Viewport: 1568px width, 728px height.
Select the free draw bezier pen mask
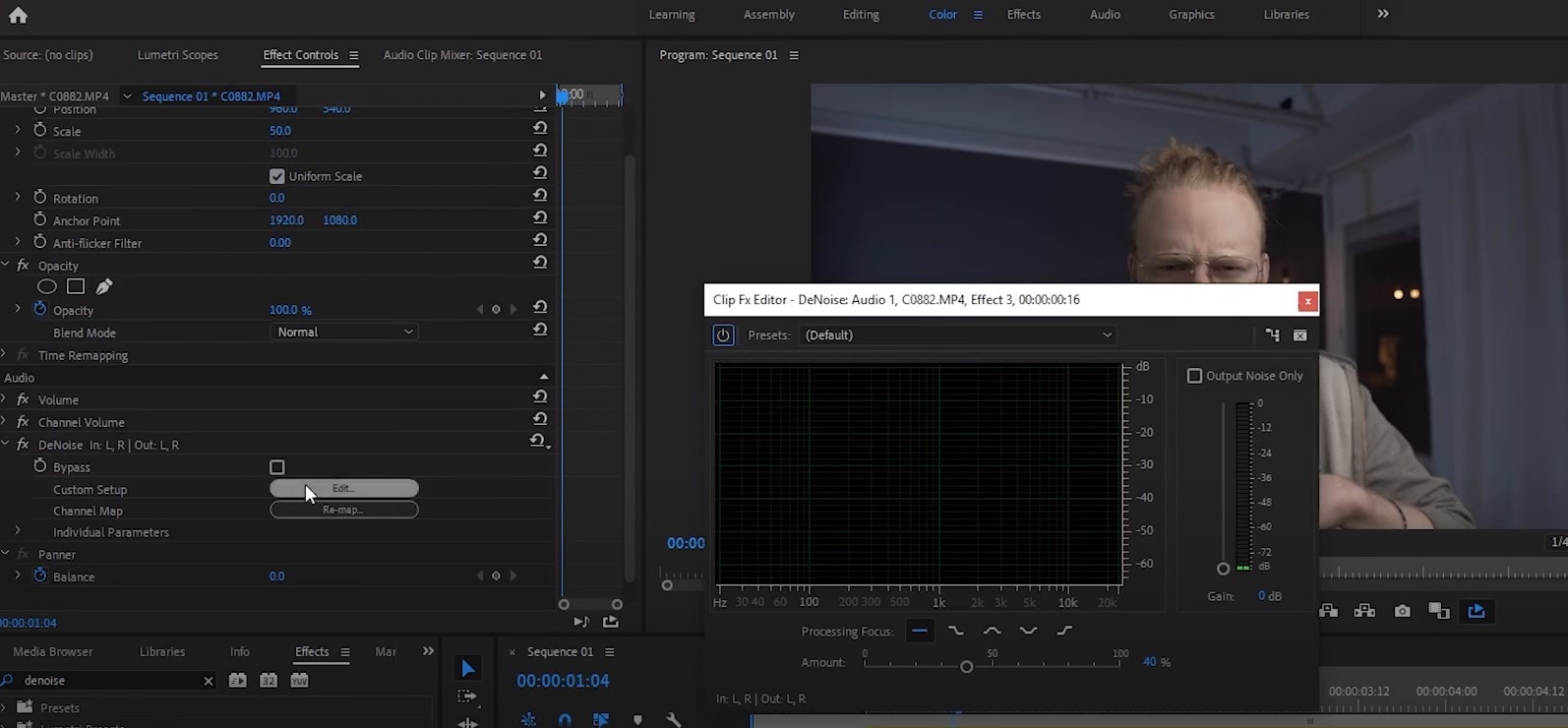pos(104,286)
